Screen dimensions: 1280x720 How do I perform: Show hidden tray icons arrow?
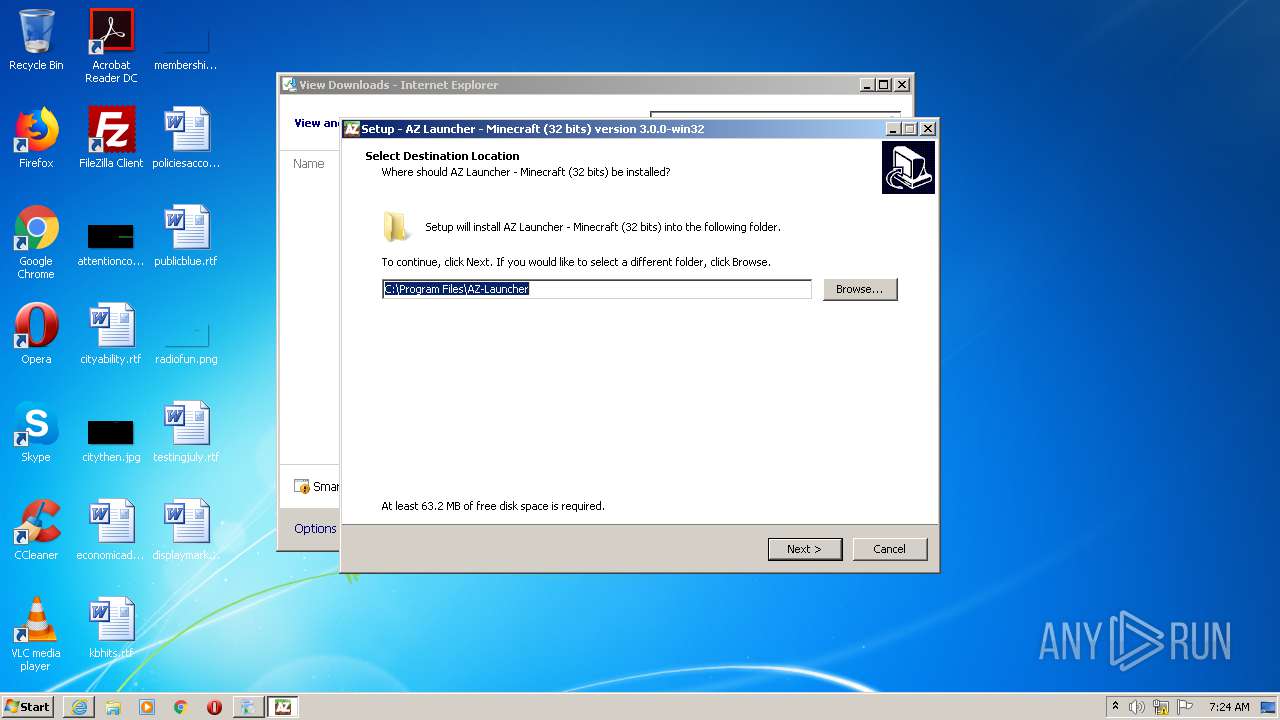1115,706
